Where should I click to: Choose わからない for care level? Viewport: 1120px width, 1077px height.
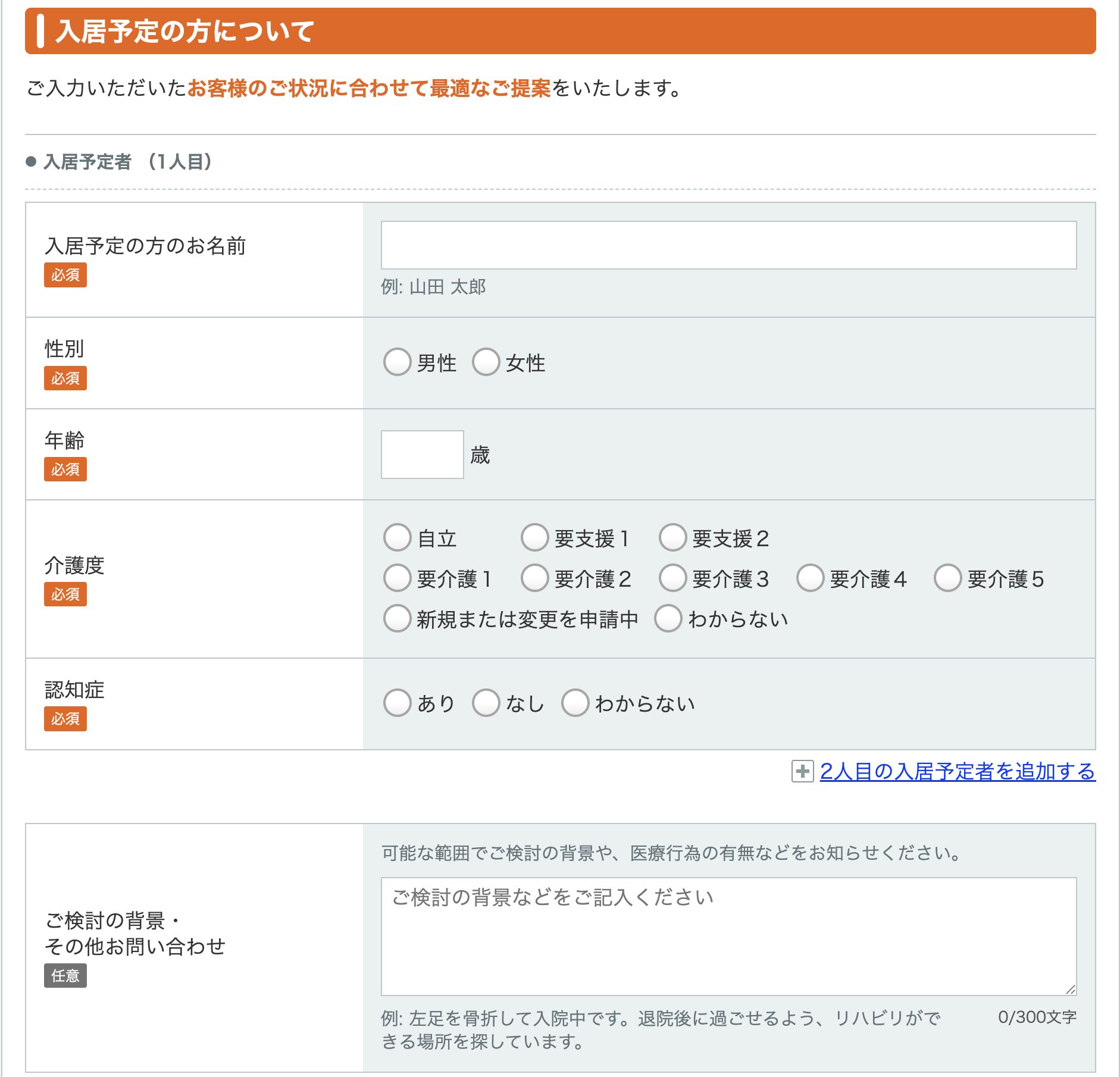point(668,618)
